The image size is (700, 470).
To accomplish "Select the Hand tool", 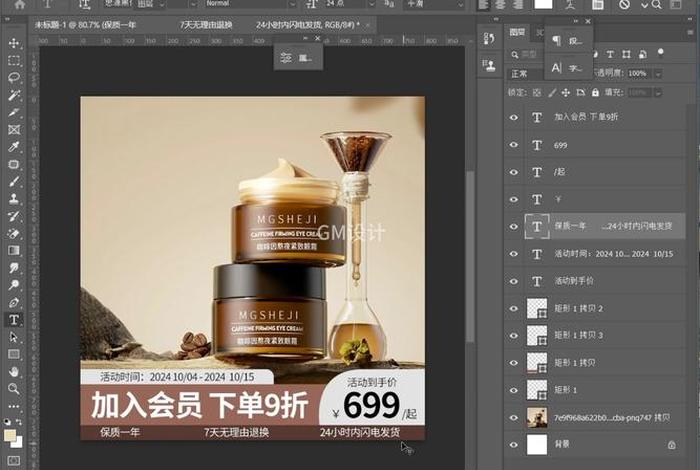I will pyautogui.click(x=14, y=371).
